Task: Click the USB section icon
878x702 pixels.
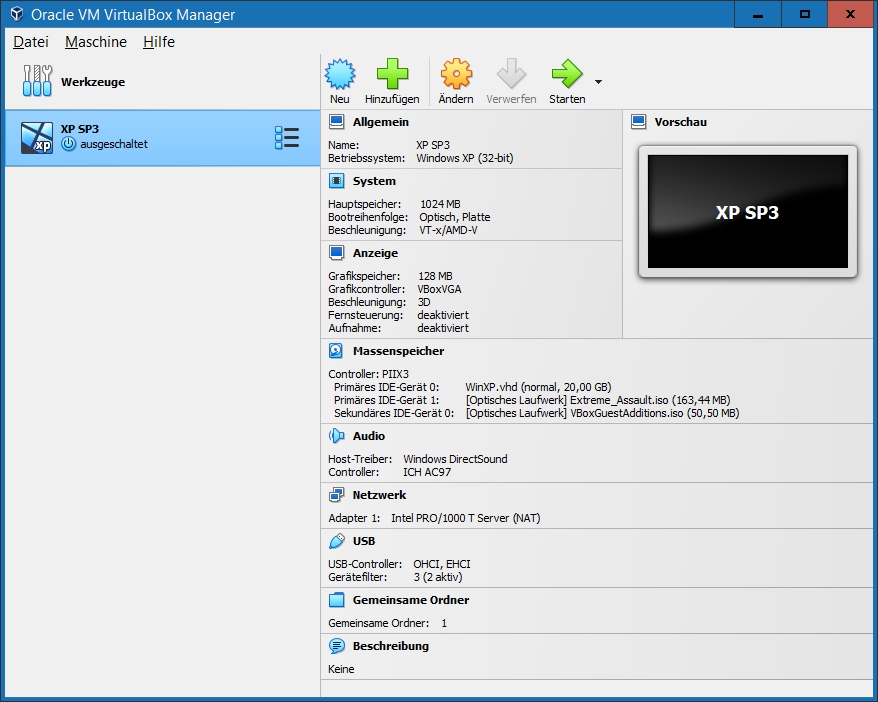Action: [336, 540]
